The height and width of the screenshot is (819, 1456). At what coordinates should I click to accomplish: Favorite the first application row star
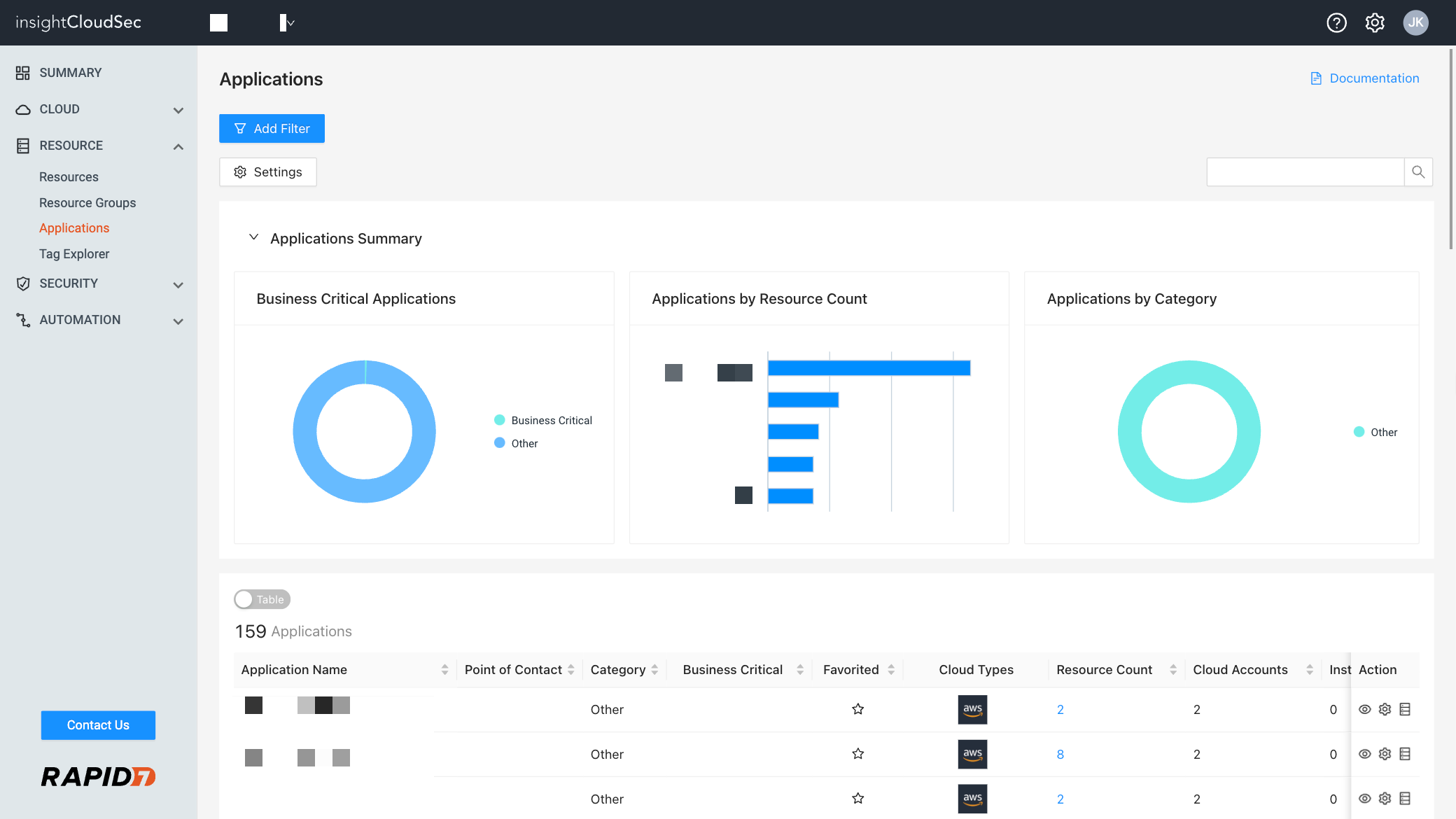click(x=857, y=709)
